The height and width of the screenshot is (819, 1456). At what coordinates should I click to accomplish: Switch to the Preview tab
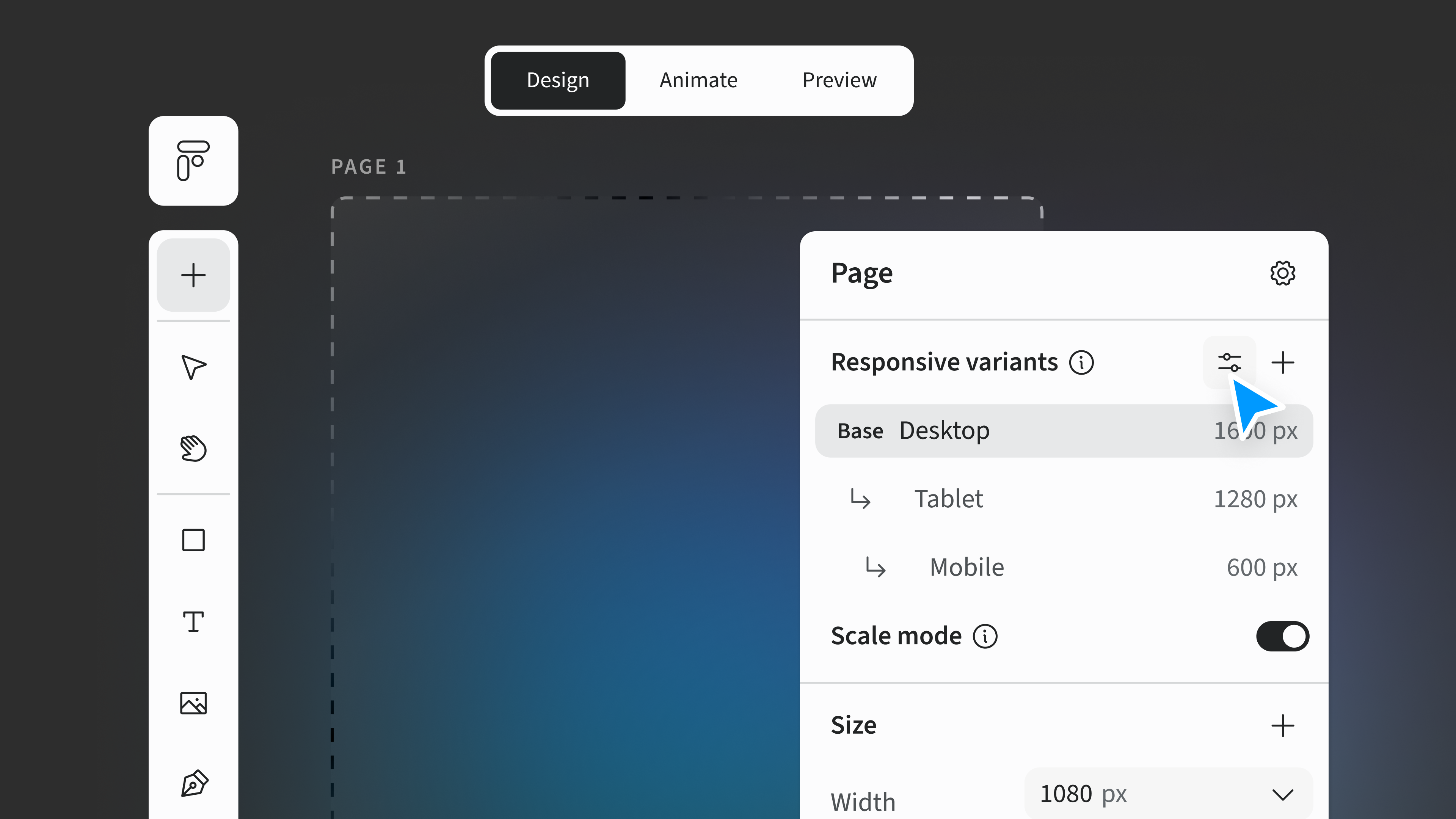coord(839,80)
